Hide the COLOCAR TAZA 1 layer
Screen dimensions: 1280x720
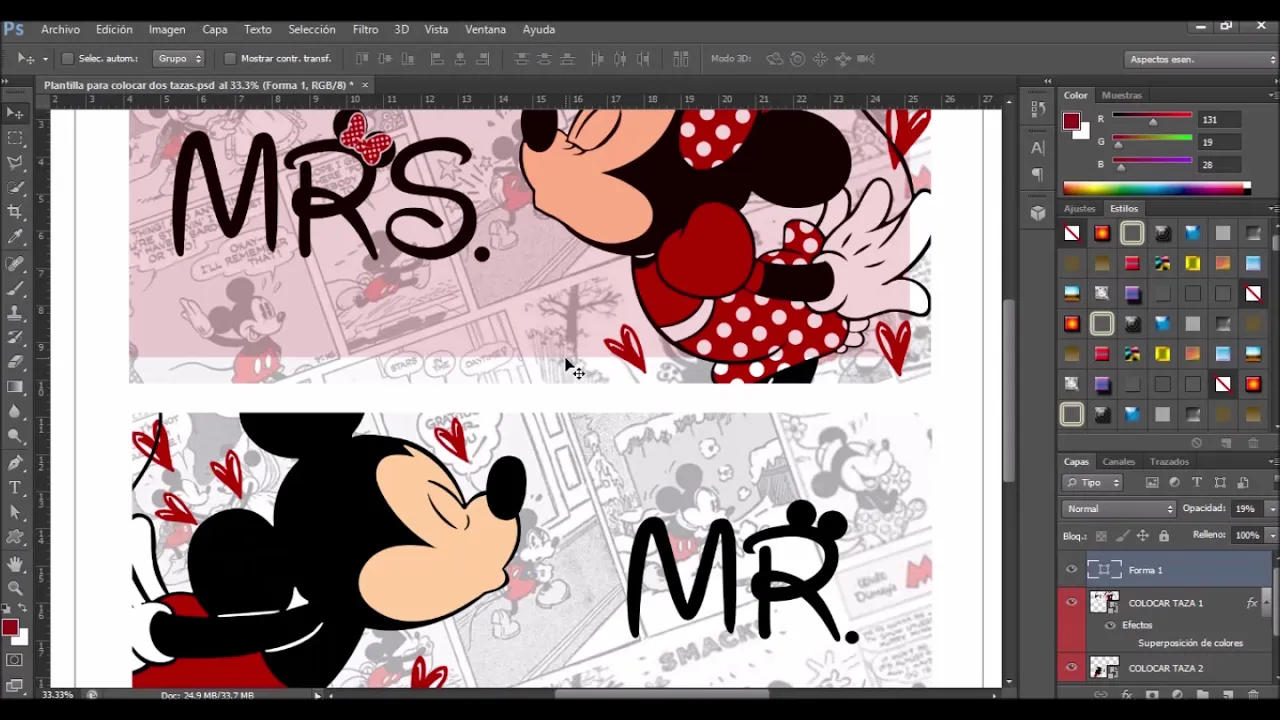coord(1071,603)
